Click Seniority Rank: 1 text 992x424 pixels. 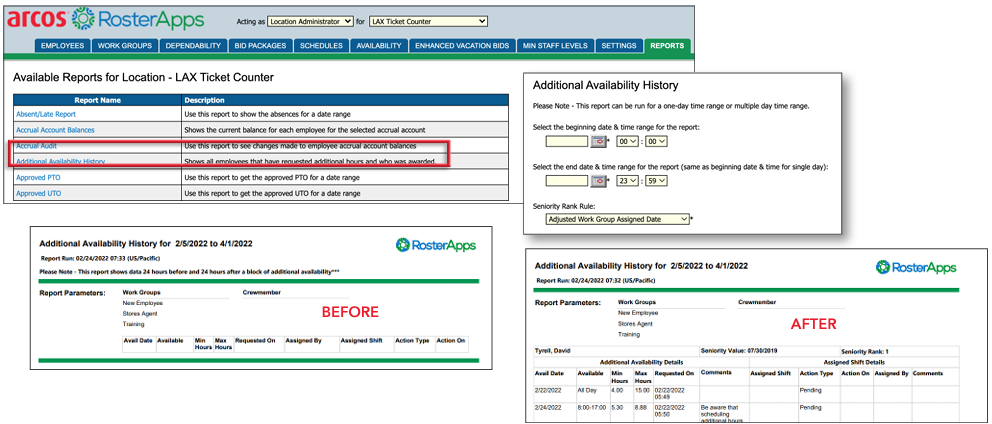[864, 351]
